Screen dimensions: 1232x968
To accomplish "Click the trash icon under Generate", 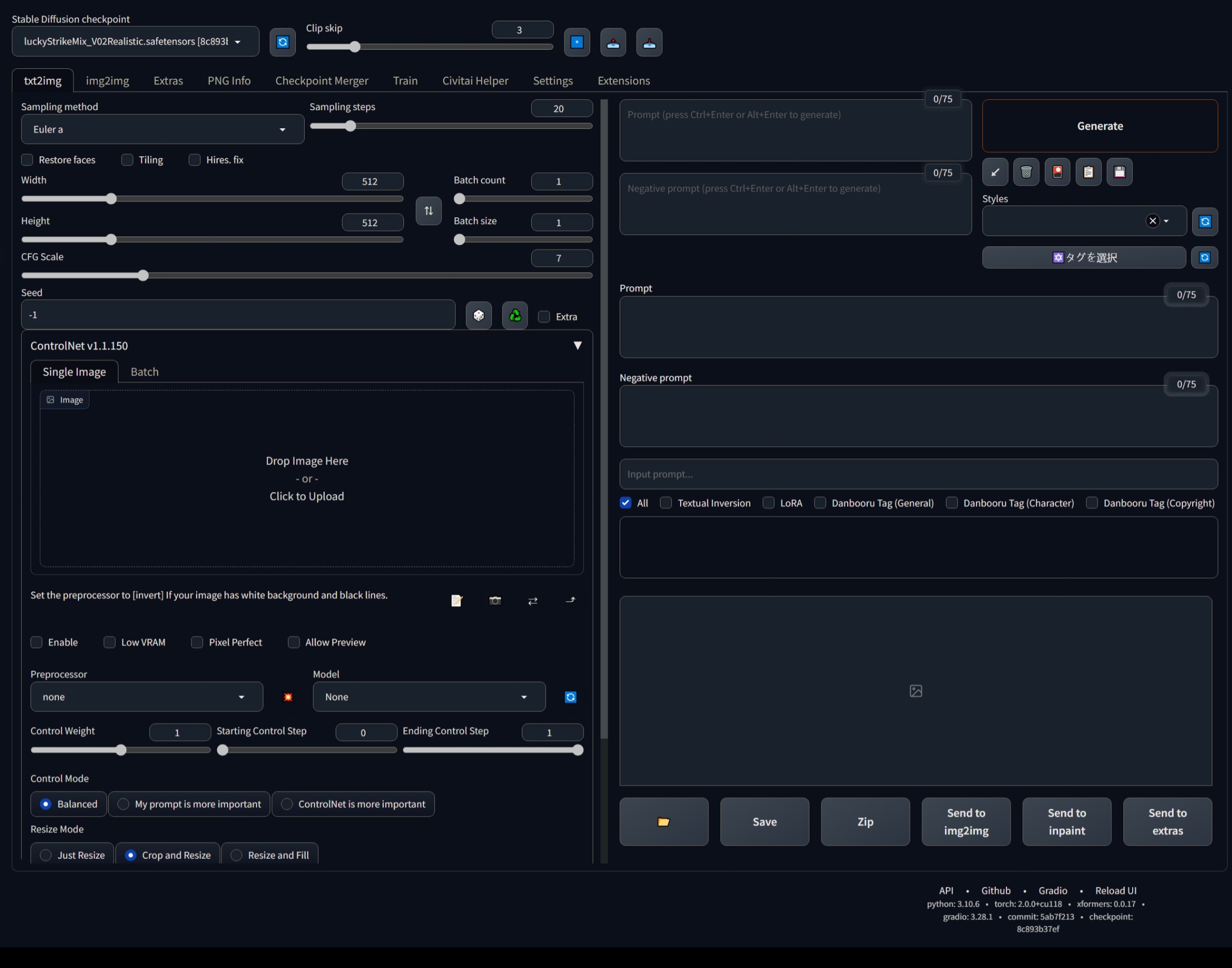I will coord(1026,172).
